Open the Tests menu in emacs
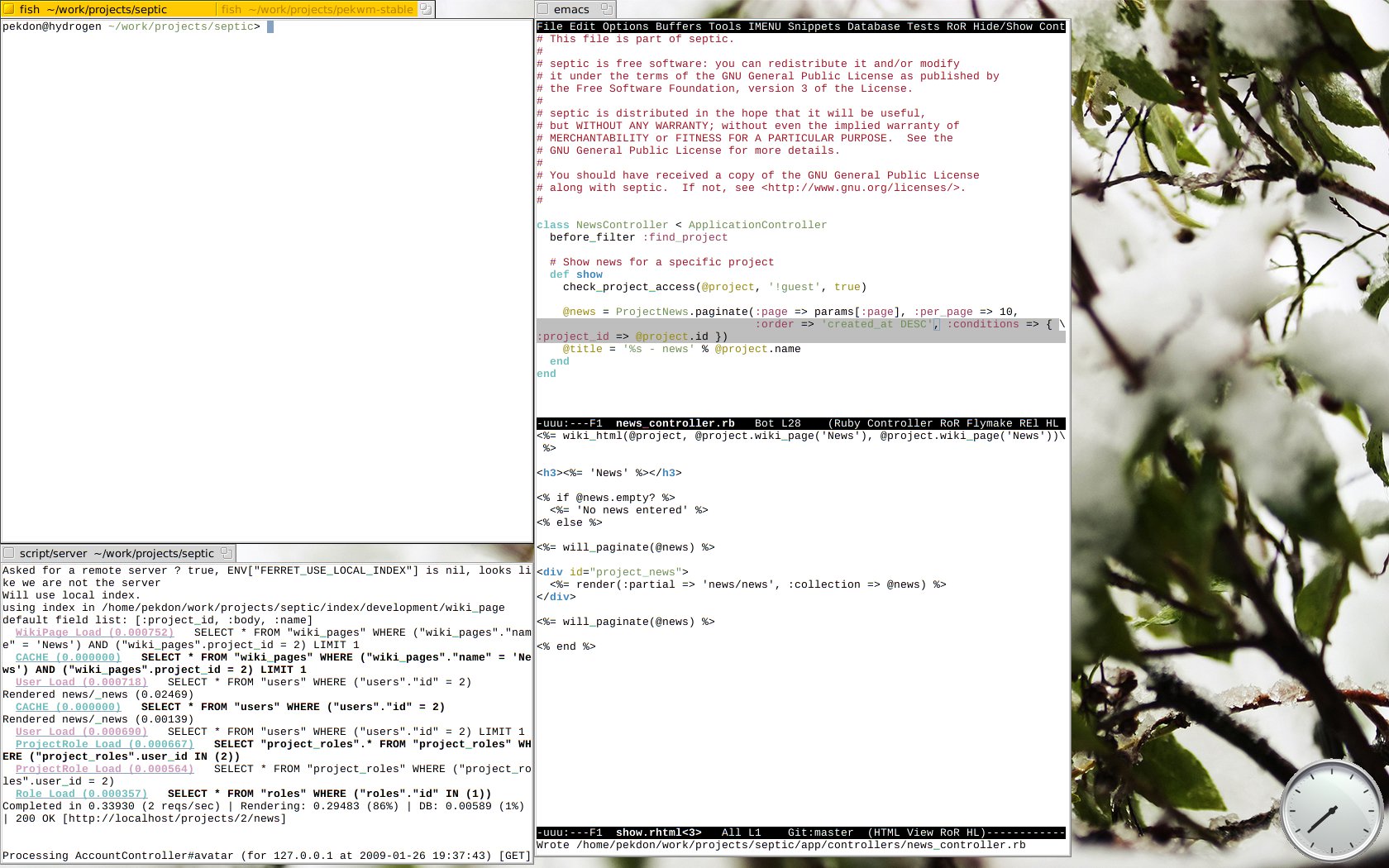 924,26
